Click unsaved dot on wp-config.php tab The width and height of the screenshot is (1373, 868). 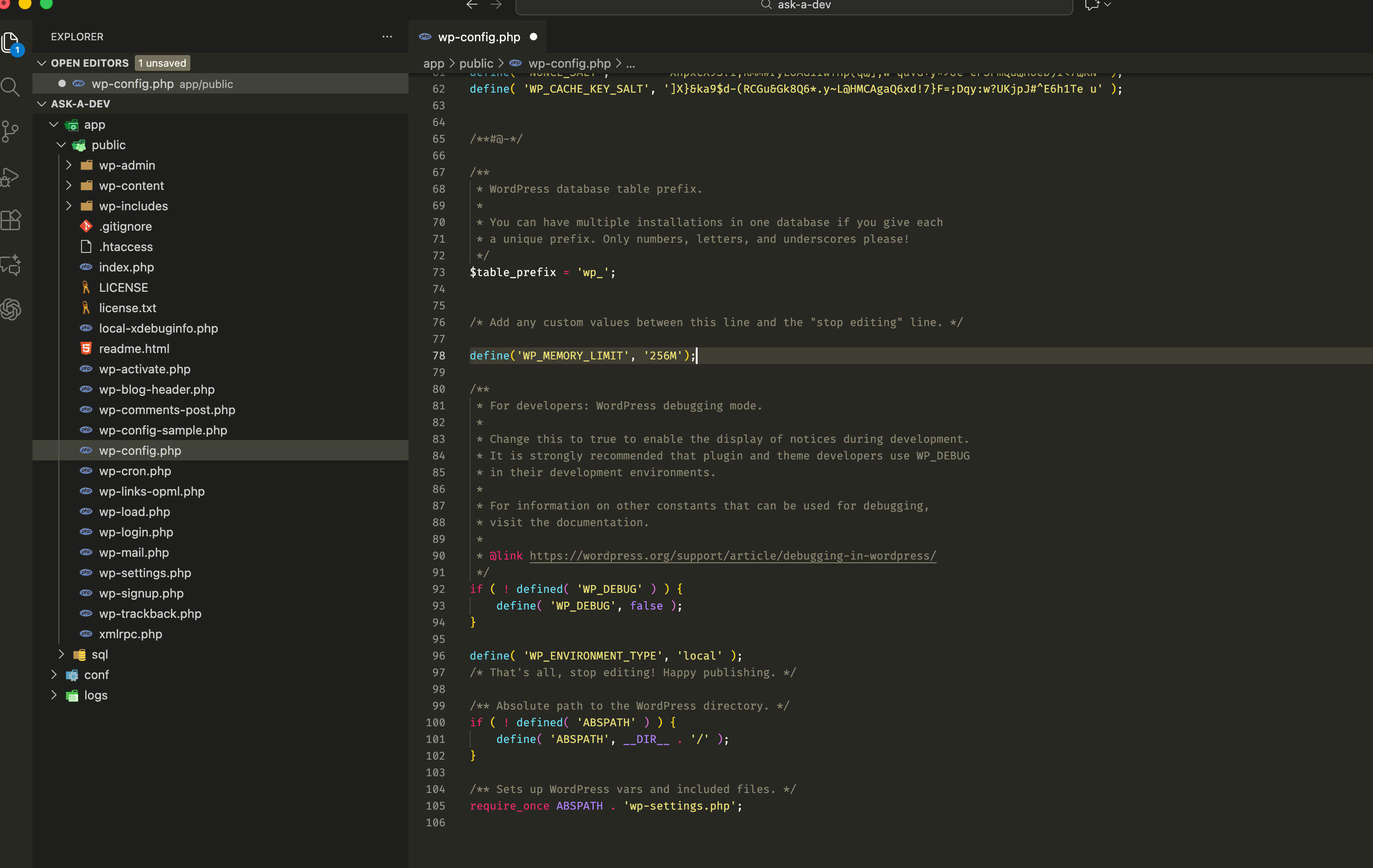[534, 37]
